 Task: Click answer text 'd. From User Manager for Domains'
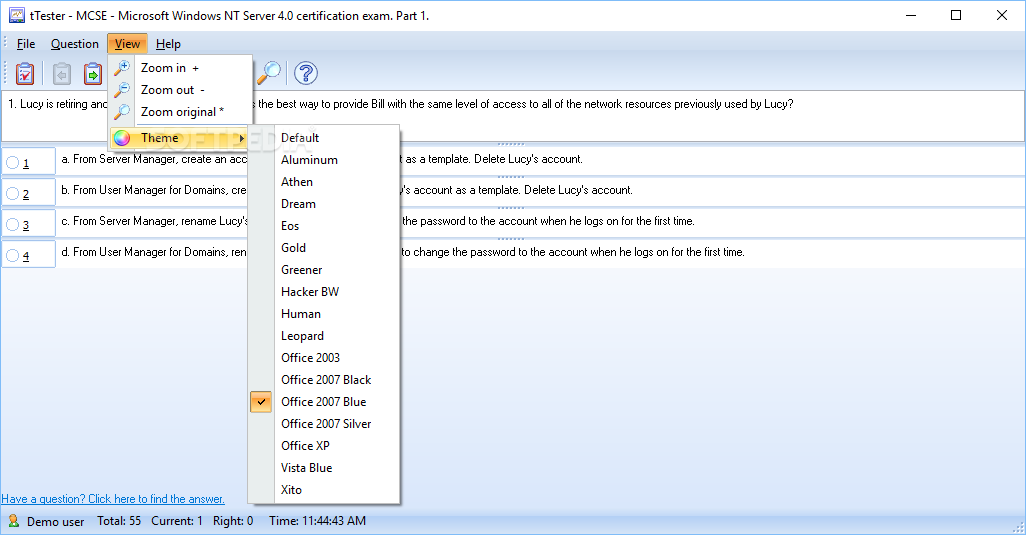(x=154, y=252)
